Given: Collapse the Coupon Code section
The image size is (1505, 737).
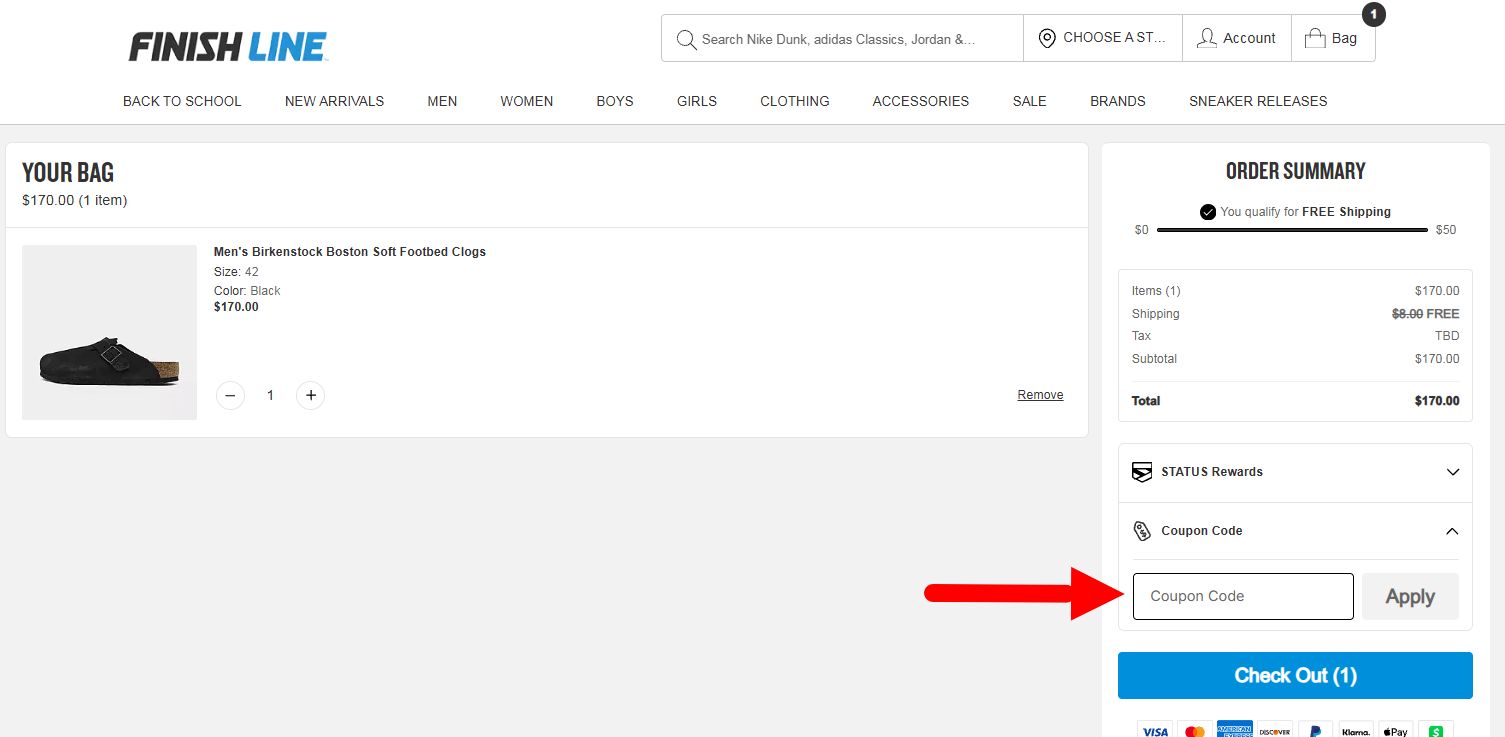Looking at the screenshot, I should coord(1452,531).
